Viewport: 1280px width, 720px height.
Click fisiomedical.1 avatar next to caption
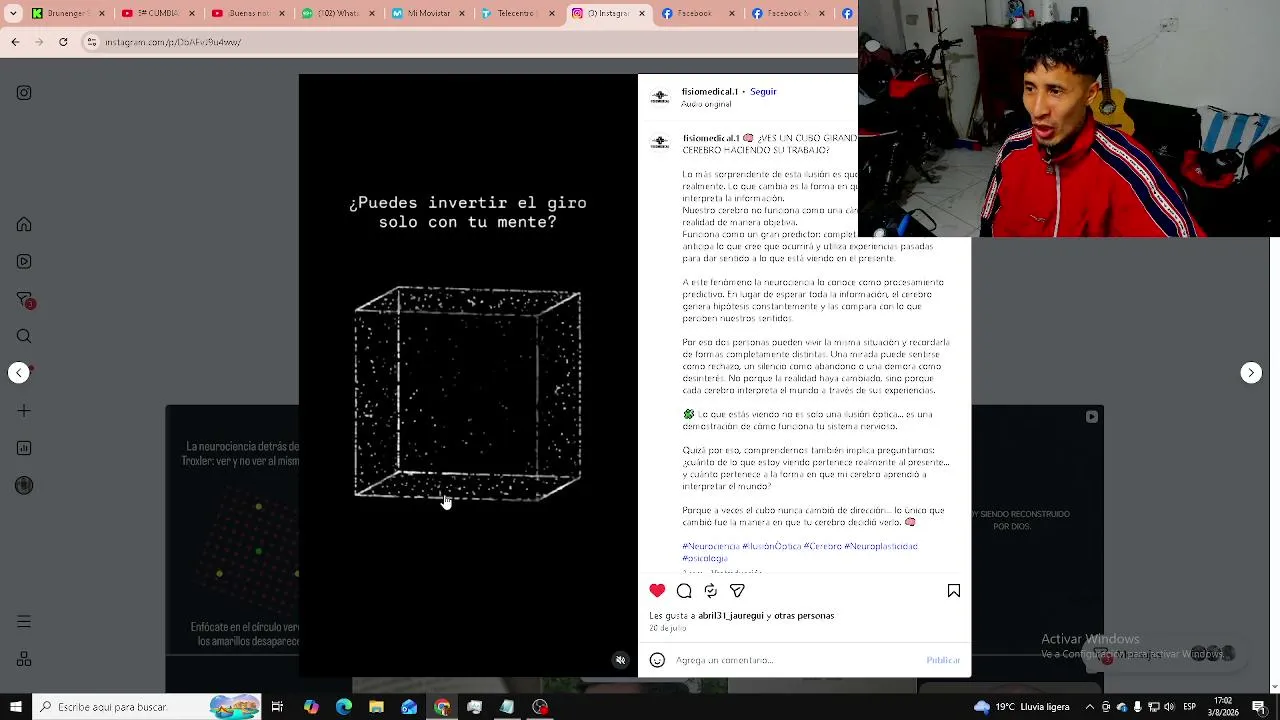tap(660, 143)
